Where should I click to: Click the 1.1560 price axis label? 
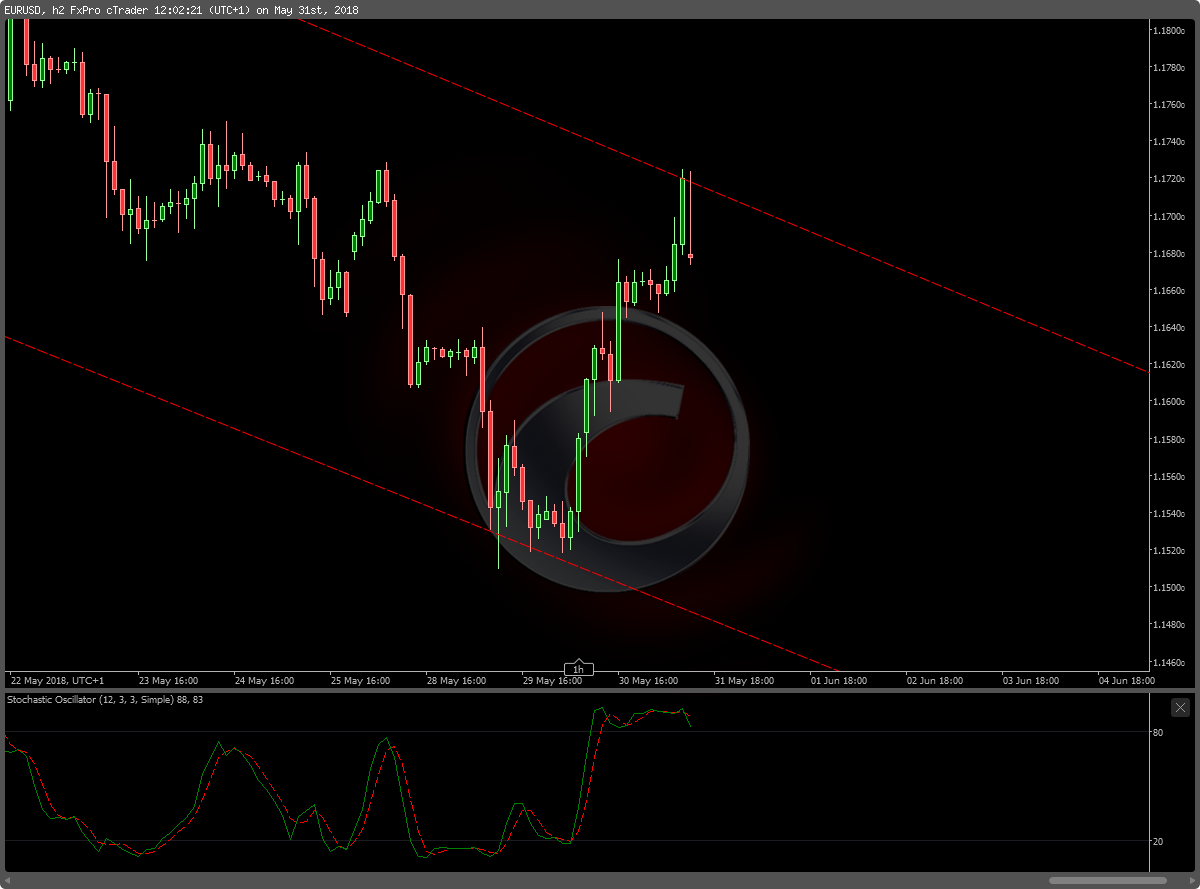coord(1168,477)
